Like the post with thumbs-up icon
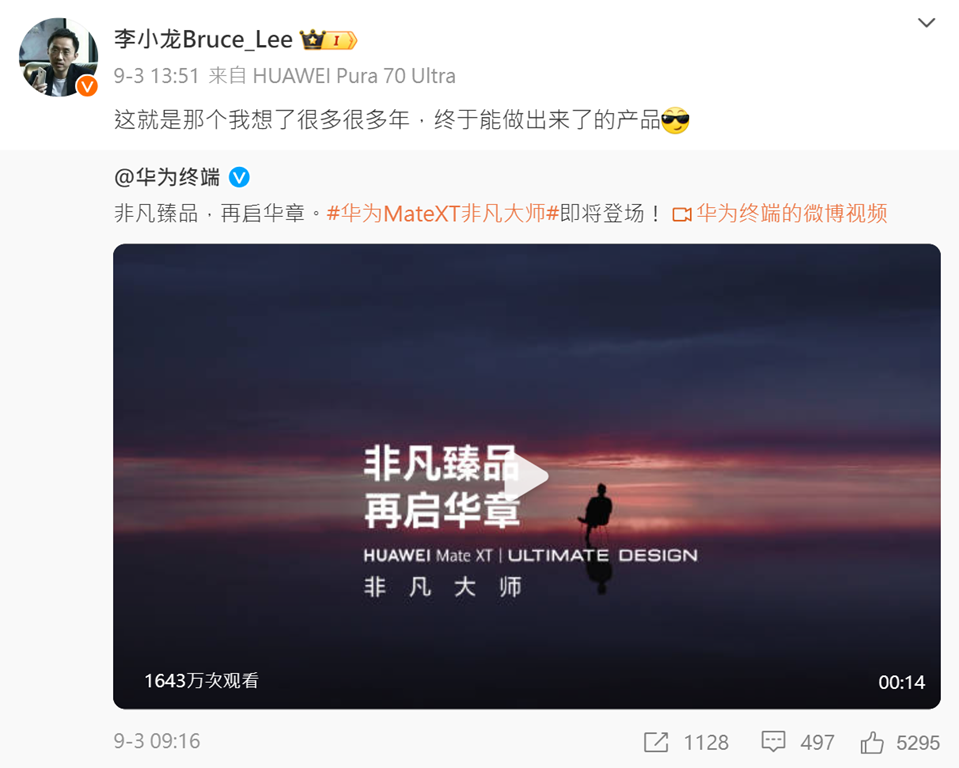This screenshot has height=768, width=959. tap(872, 742)
